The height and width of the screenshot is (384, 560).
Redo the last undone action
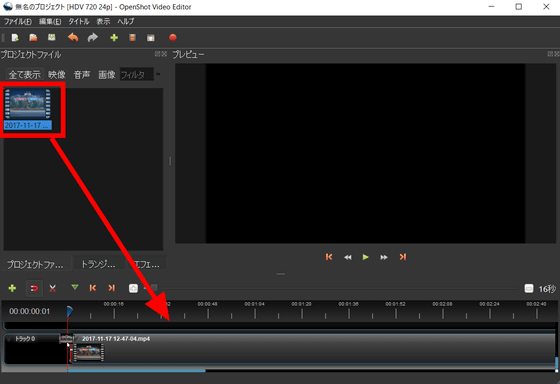93,37
